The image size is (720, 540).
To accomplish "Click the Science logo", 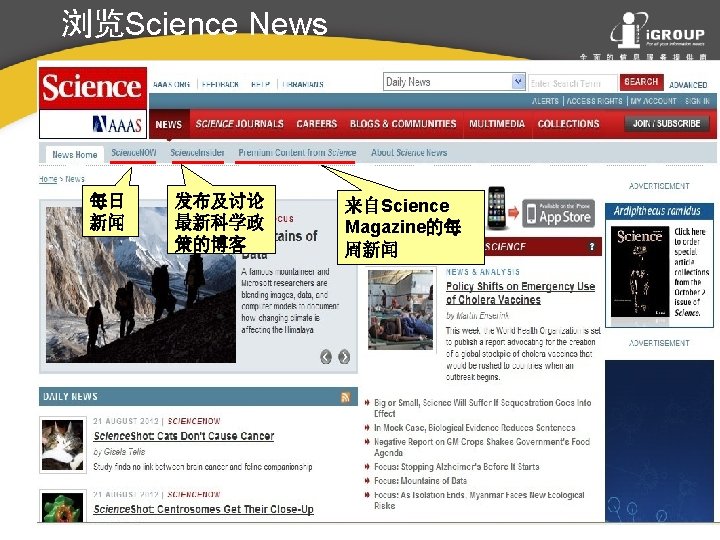I will tap(93, 88).
